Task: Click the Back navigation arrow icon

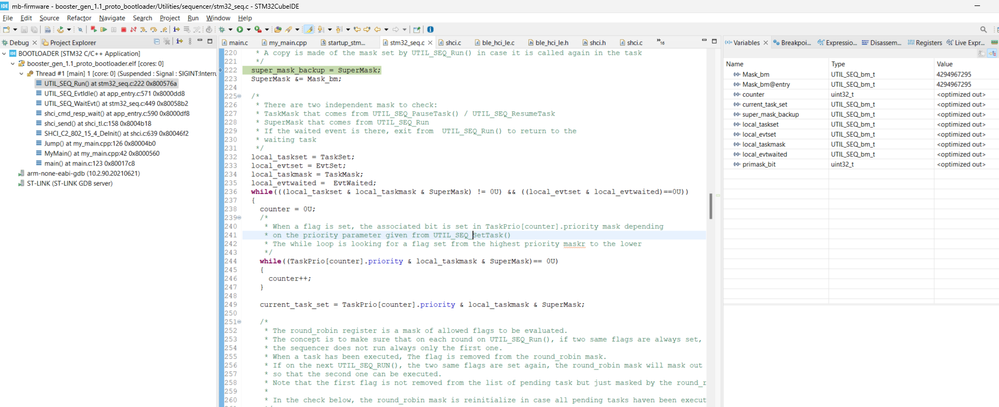Action: tap(377, 29)
